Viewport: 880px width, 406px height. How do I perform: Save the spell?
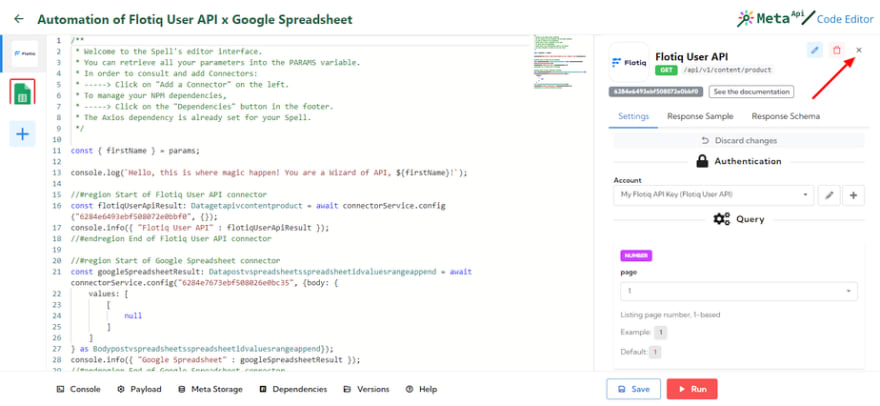point(634,389)
